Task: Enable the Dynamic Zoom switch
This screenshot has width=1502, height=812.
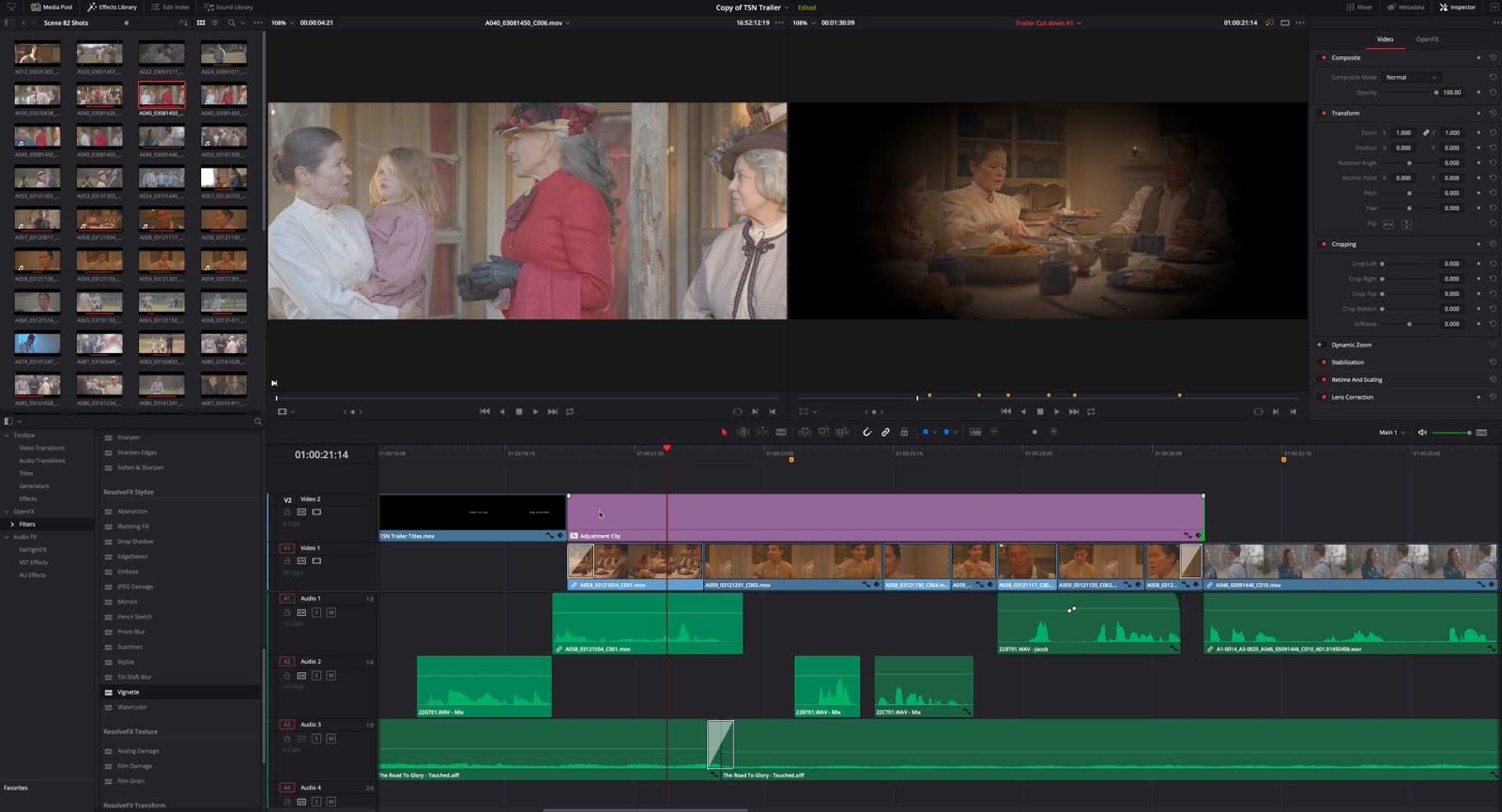Action: coord(1320,345)
